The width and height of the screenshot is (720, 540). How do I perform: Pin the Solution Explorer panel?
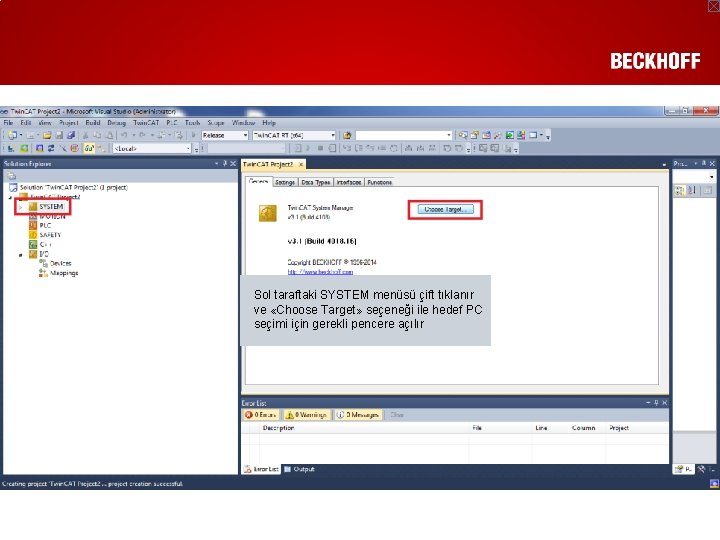[x=225, y=163]
